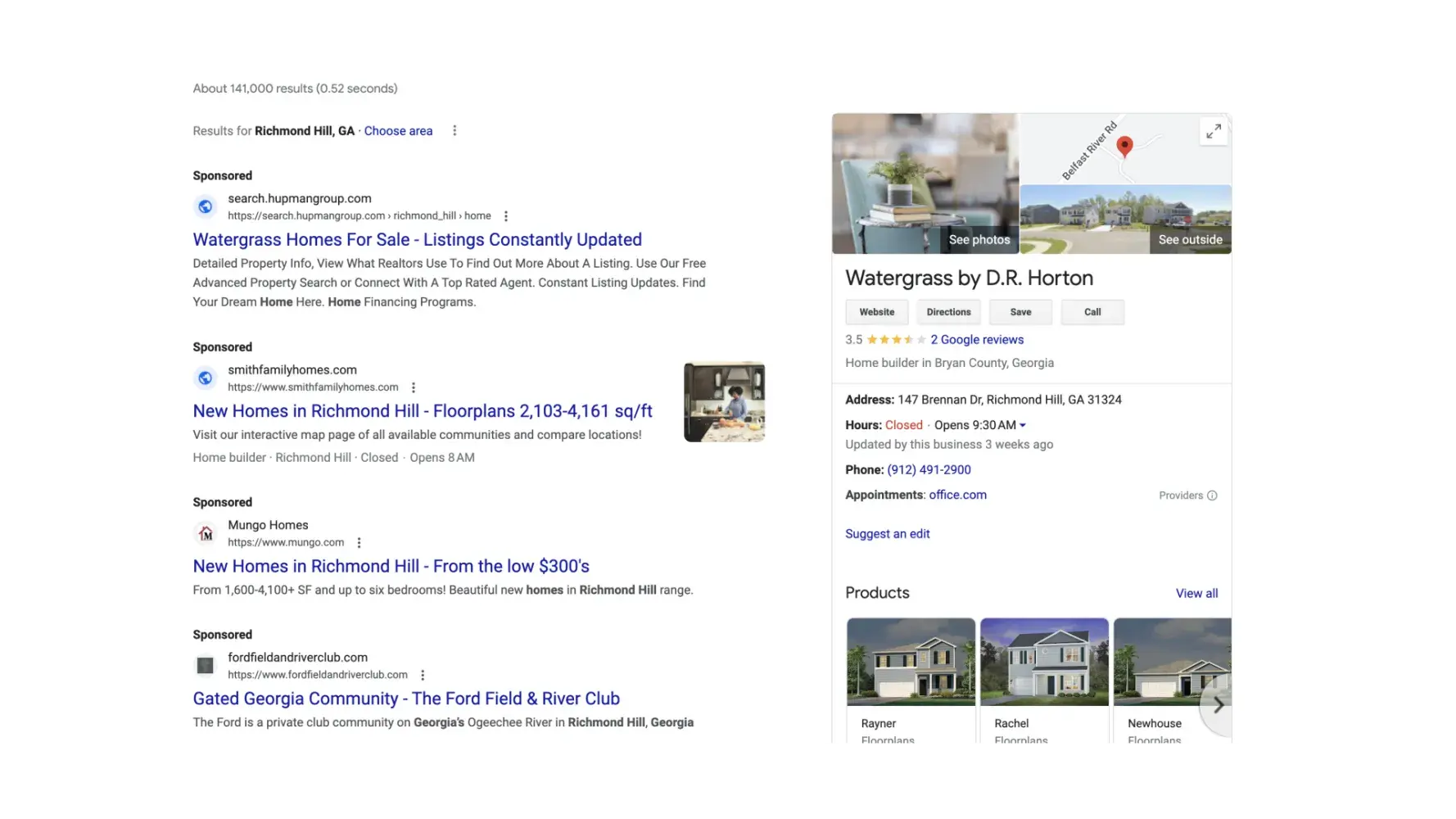
Task: Open options menu for fordfieldandriverclub ad
Action: [x=423, y=675]
